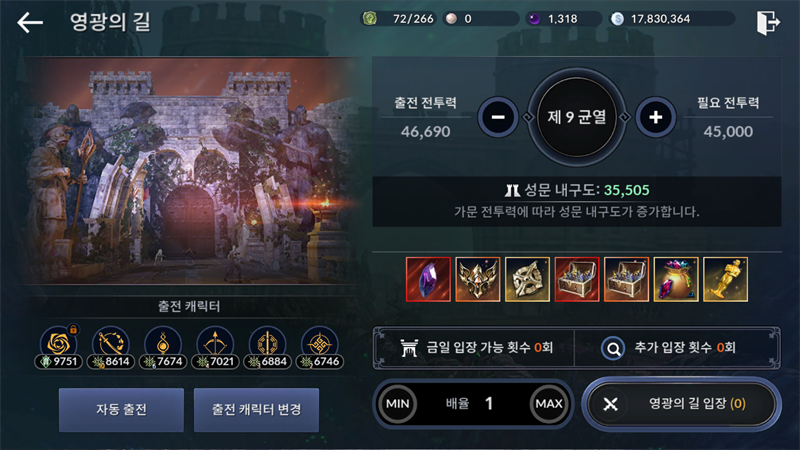This screenshot has height=450, width=800.
Task: Tap the archer character emblem 7021
Action: pos(215,347)
